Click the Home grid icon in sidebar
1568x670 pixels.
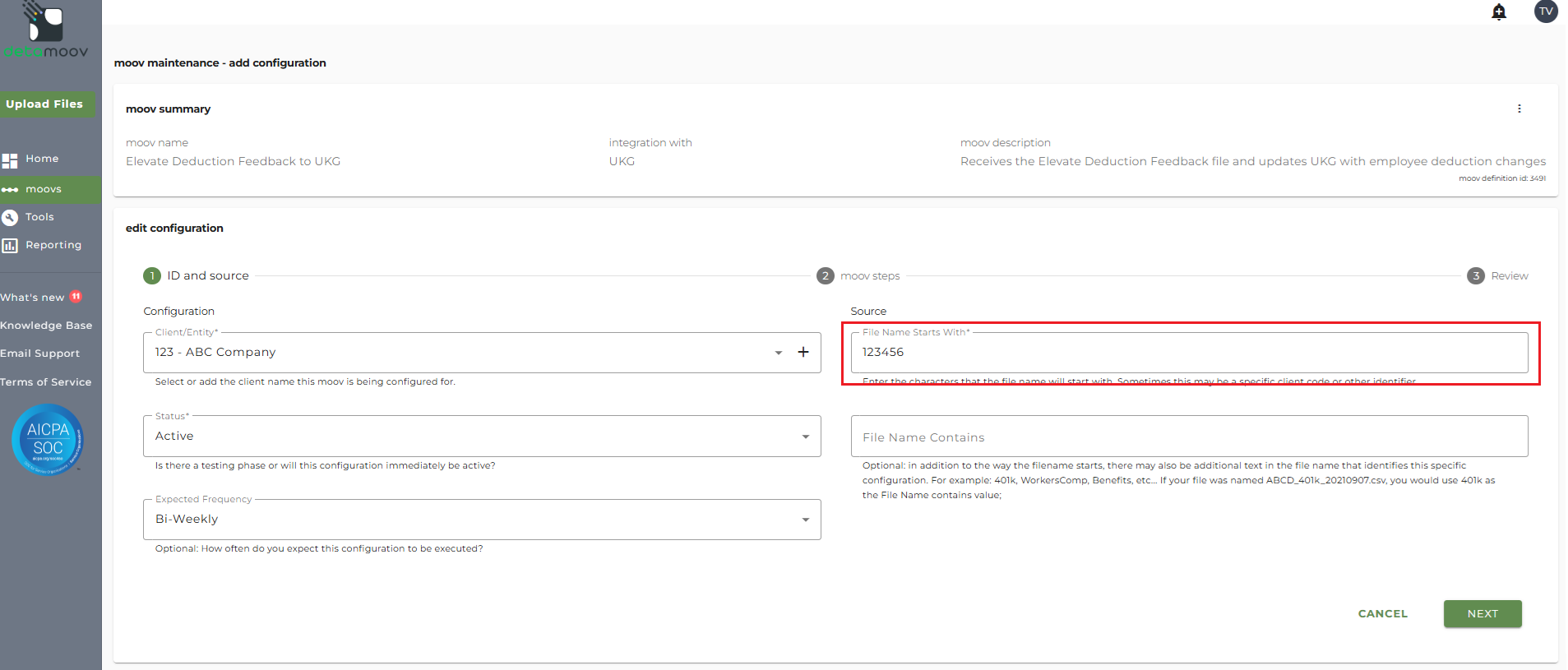[10, 160]
